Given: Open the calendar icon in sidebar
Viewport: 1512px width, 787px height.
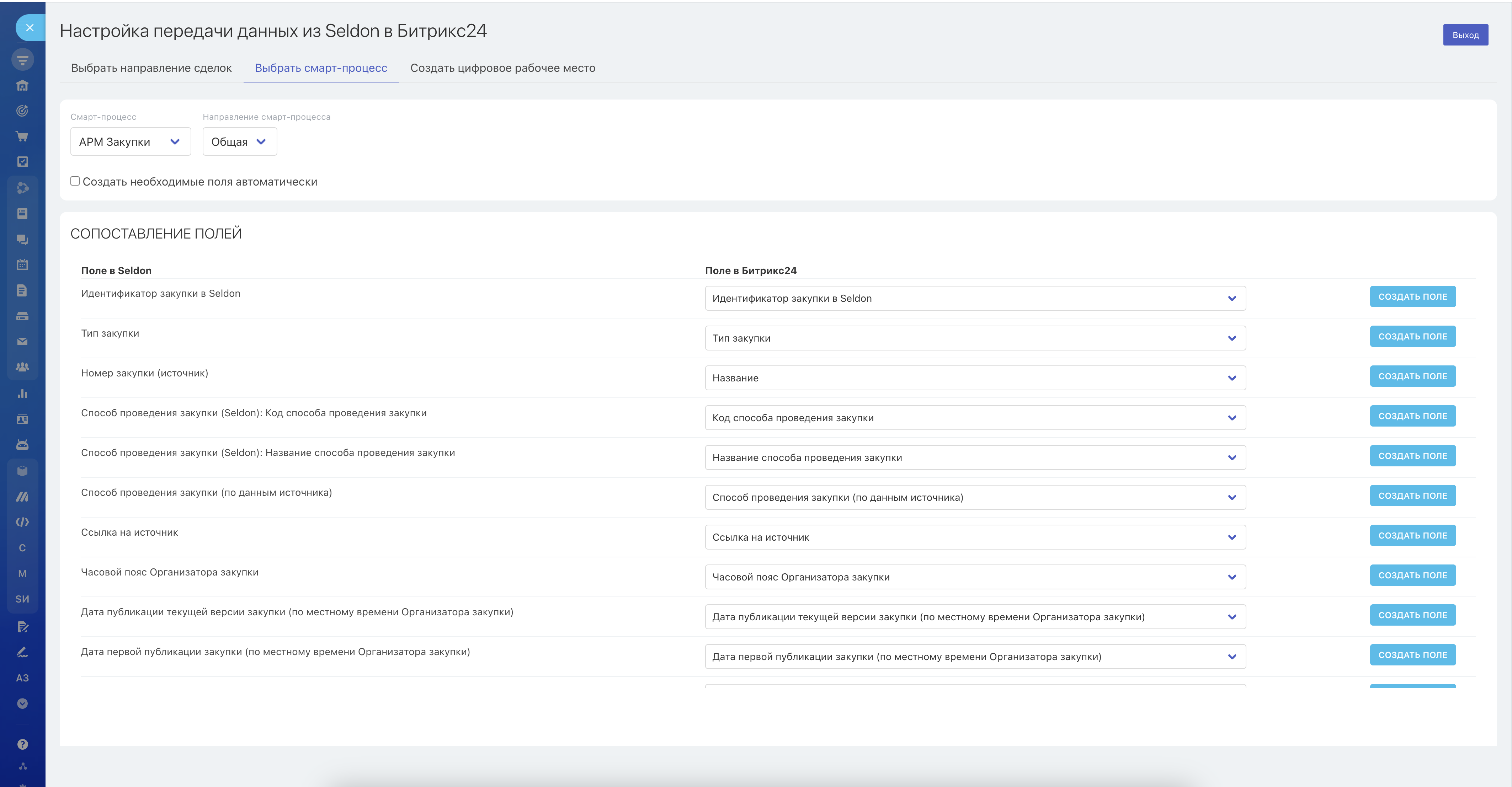Looking at the screenshot, I should pyautogui.click(x=22, y=265).
